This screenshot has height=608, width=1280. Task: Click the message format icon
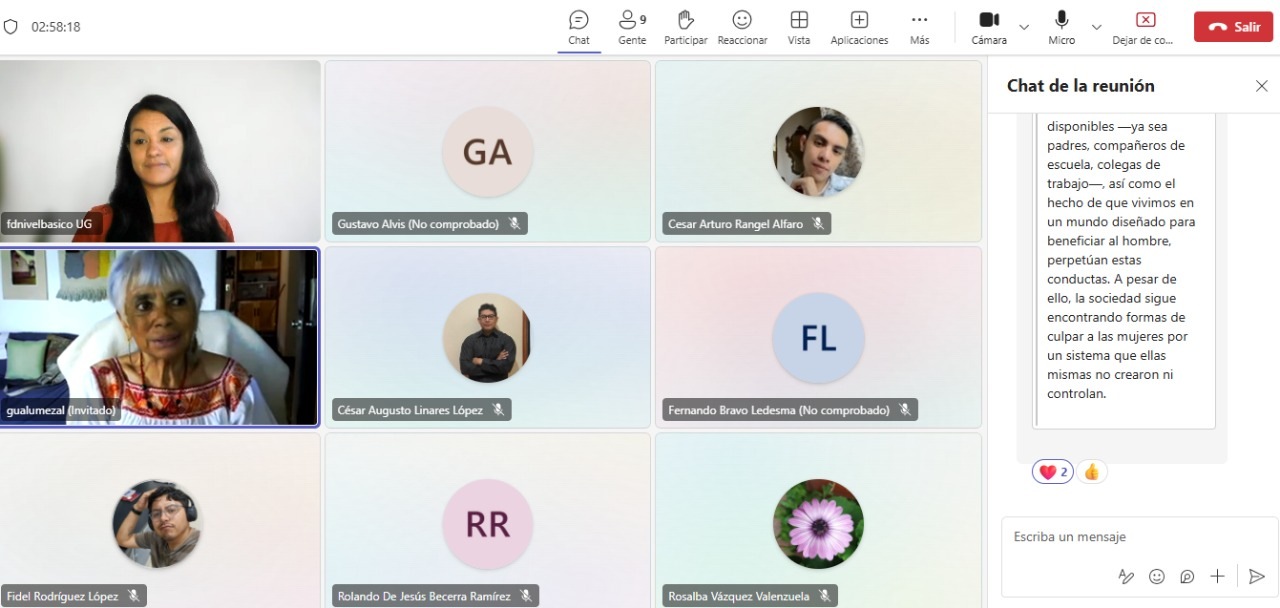pos(1126,576)
